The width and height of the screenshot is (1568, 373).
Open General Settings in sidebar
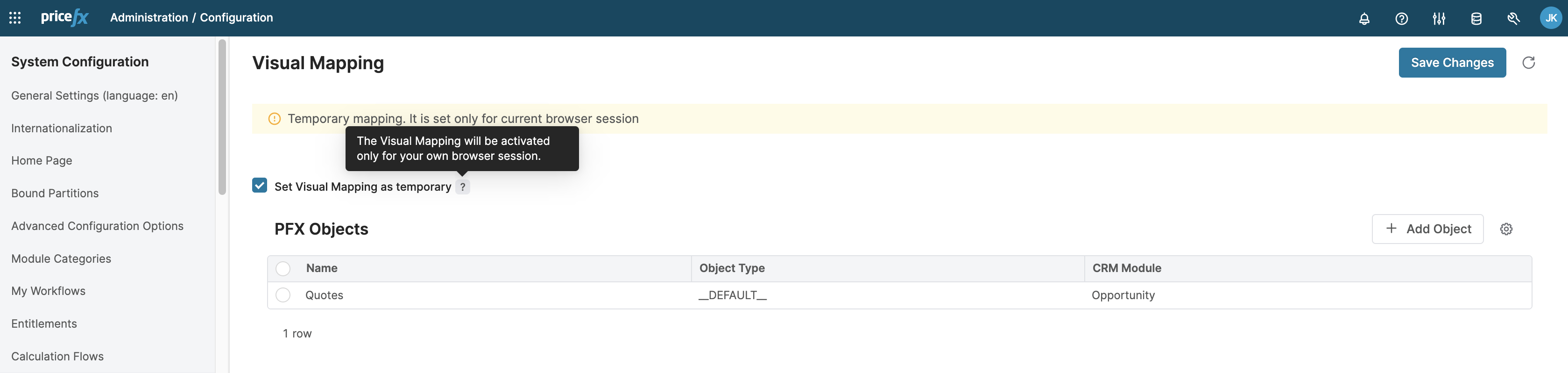tap(94, 96)
